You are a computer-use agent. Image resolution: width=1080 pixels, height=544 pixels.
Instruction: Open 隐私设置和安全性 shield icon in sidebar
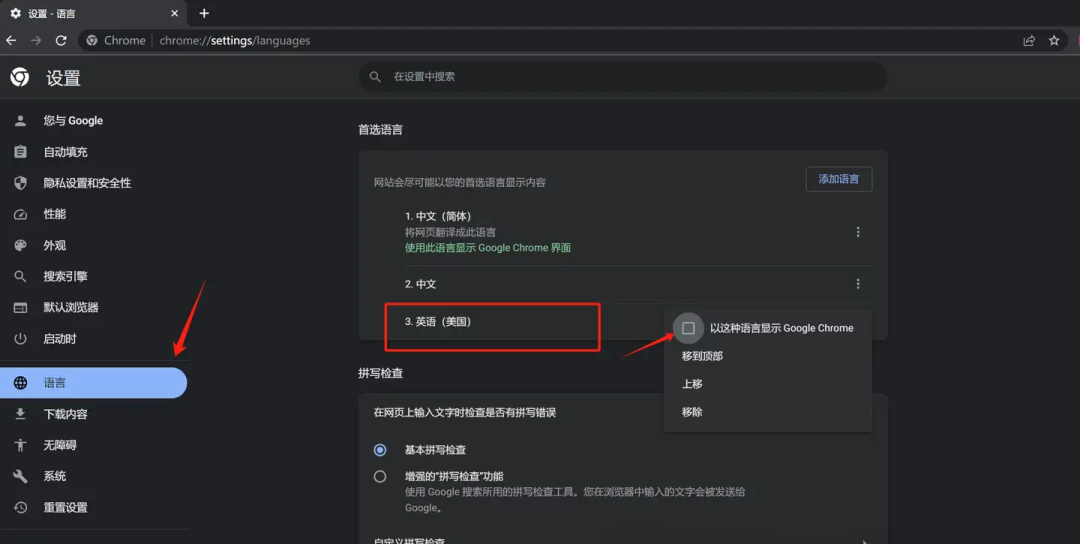pyautogui.click(x=20, y=183)
